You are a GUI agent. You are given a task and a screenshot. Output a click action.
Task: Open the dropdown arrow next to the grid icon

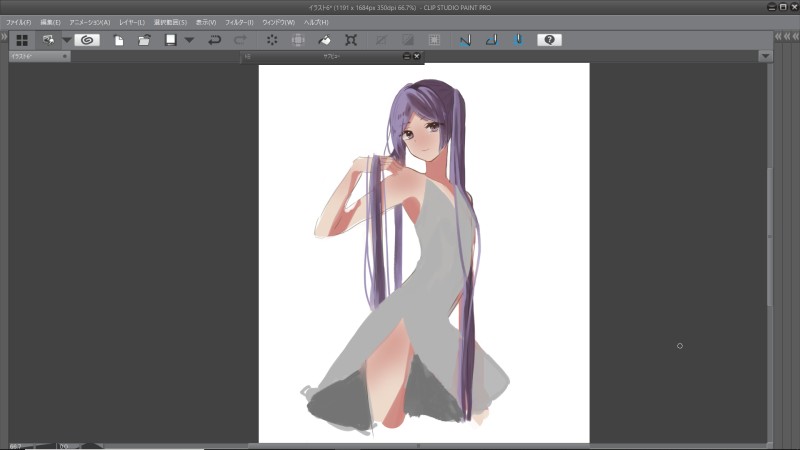(x=66, y=40)
